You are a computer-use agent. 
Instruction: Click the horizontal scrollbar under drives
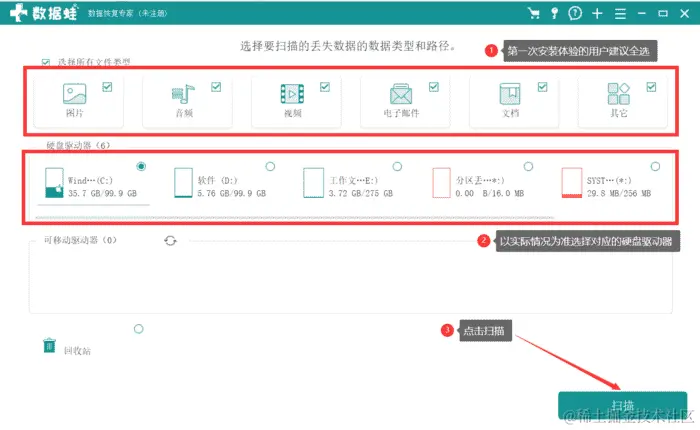[295, 218]
